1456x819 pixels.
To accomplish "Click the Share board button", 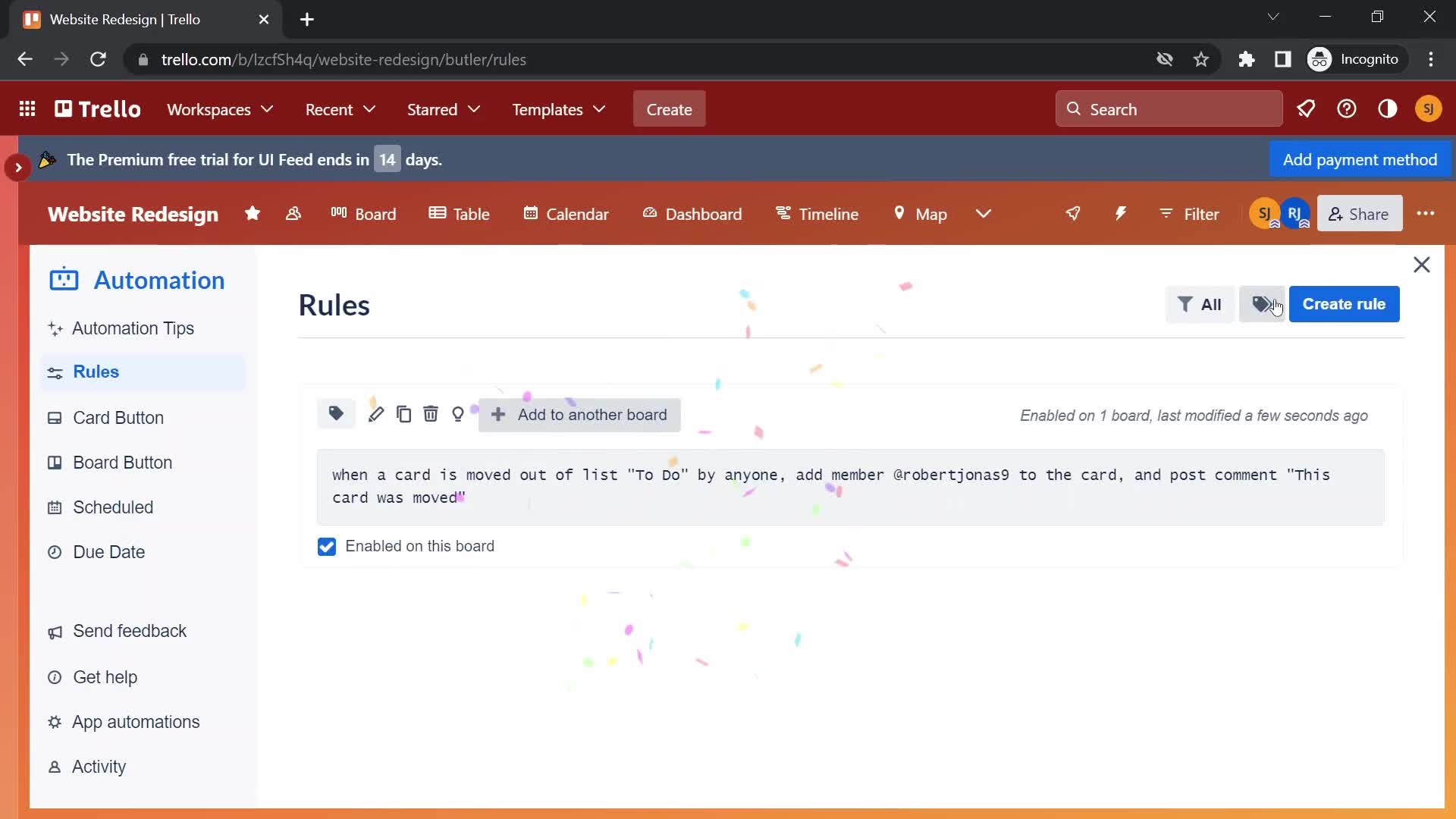I will (1360, 214).
